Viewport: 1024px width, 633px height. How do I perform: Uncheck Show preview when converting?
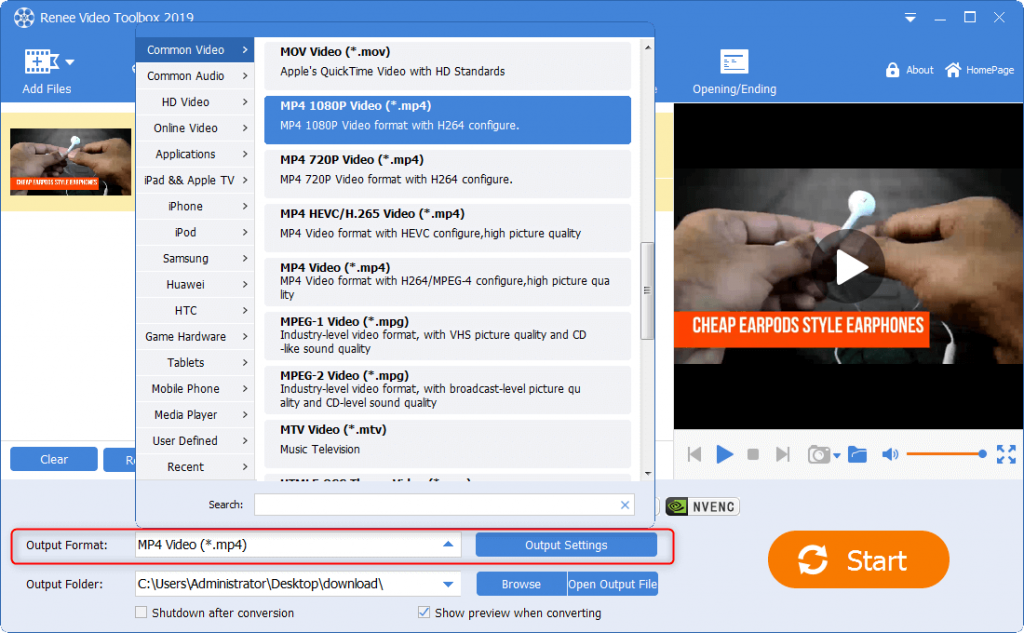tap(425, 612)
